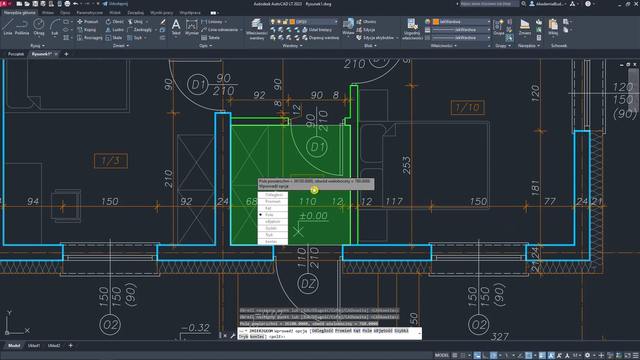
Task: Expand the Blok panel
Action: pyautogui.click(x=370, y=46)
